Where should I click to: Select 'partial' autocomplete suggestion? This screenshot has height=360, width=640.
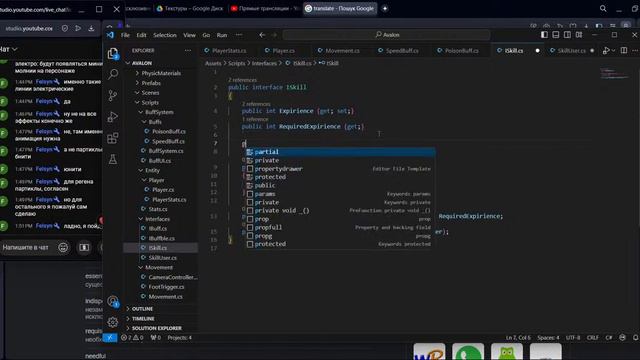pos(340,152)
